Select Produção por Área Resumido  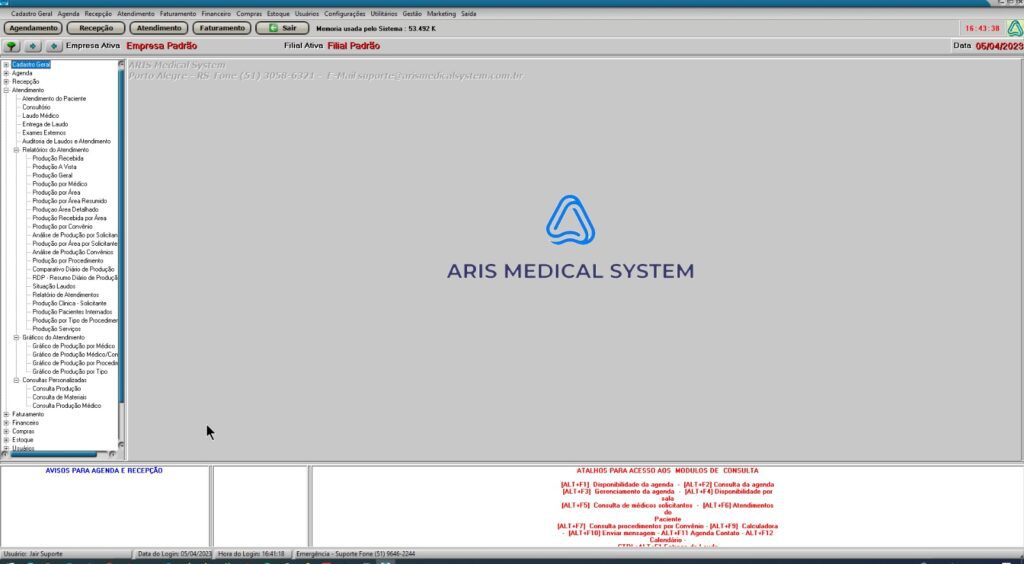point(70,201)
